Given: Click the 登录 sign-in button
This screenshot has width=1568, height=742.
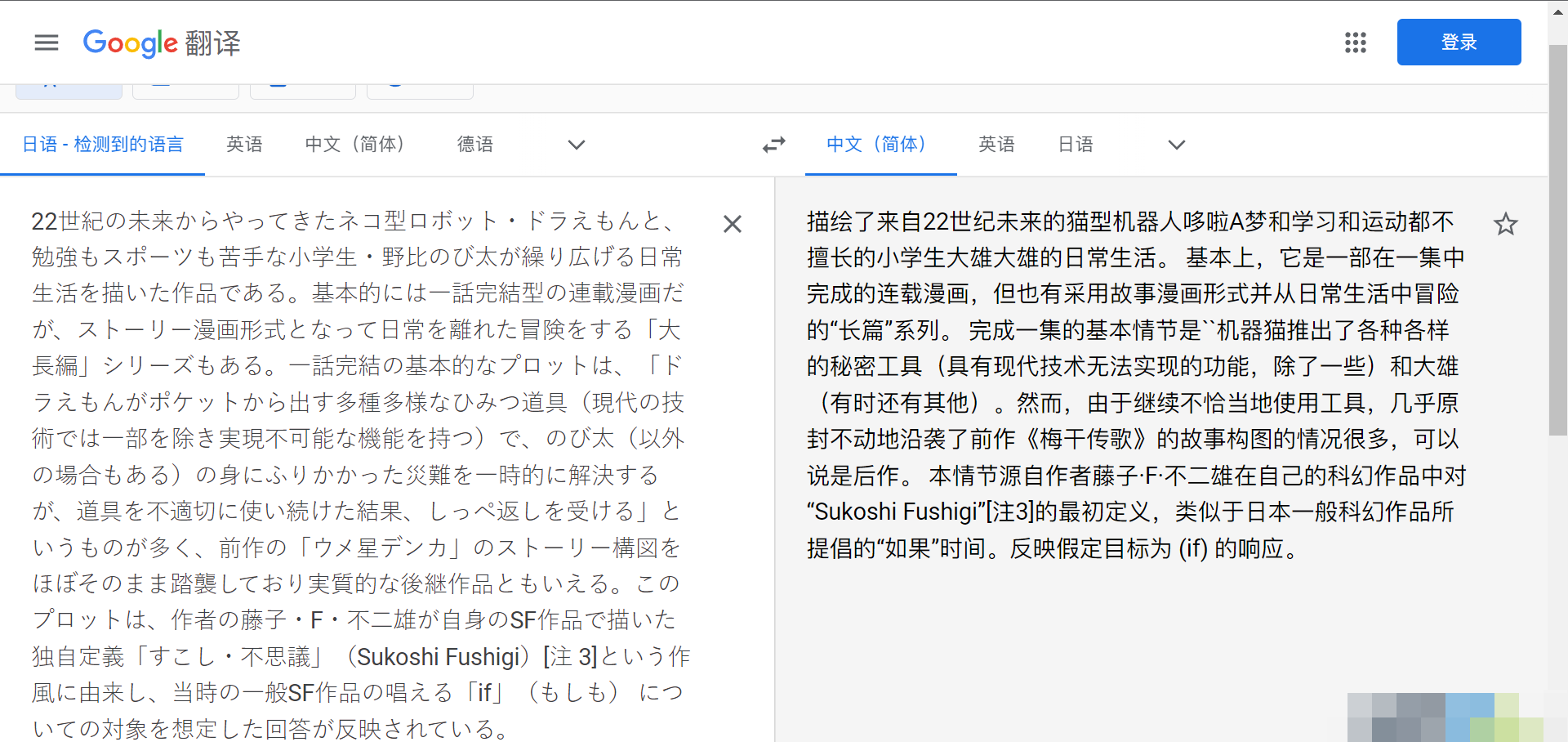Looking at the screenshot, I should click(x=1459, y=42).
